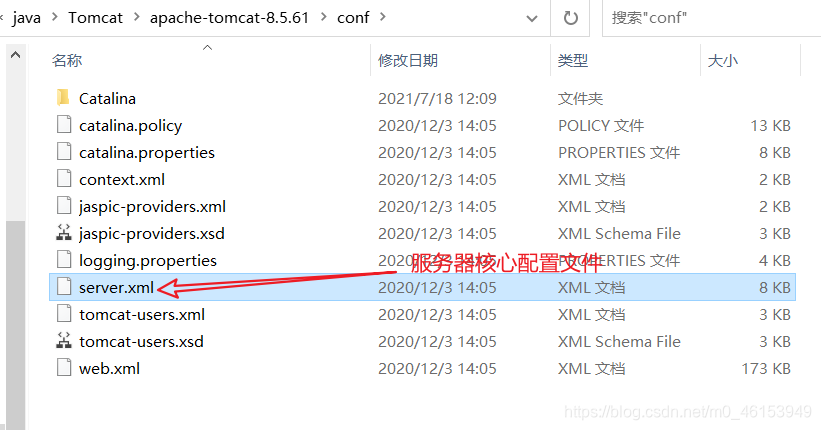Expand the chevron after conf in breadcrumb
This screenshot has width=821, height=430.
(x=383, y=17)
